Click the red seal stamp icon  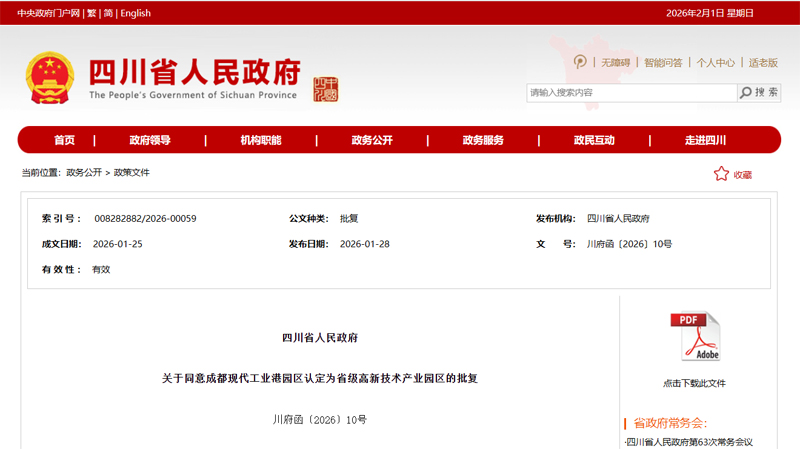(326, 89)
